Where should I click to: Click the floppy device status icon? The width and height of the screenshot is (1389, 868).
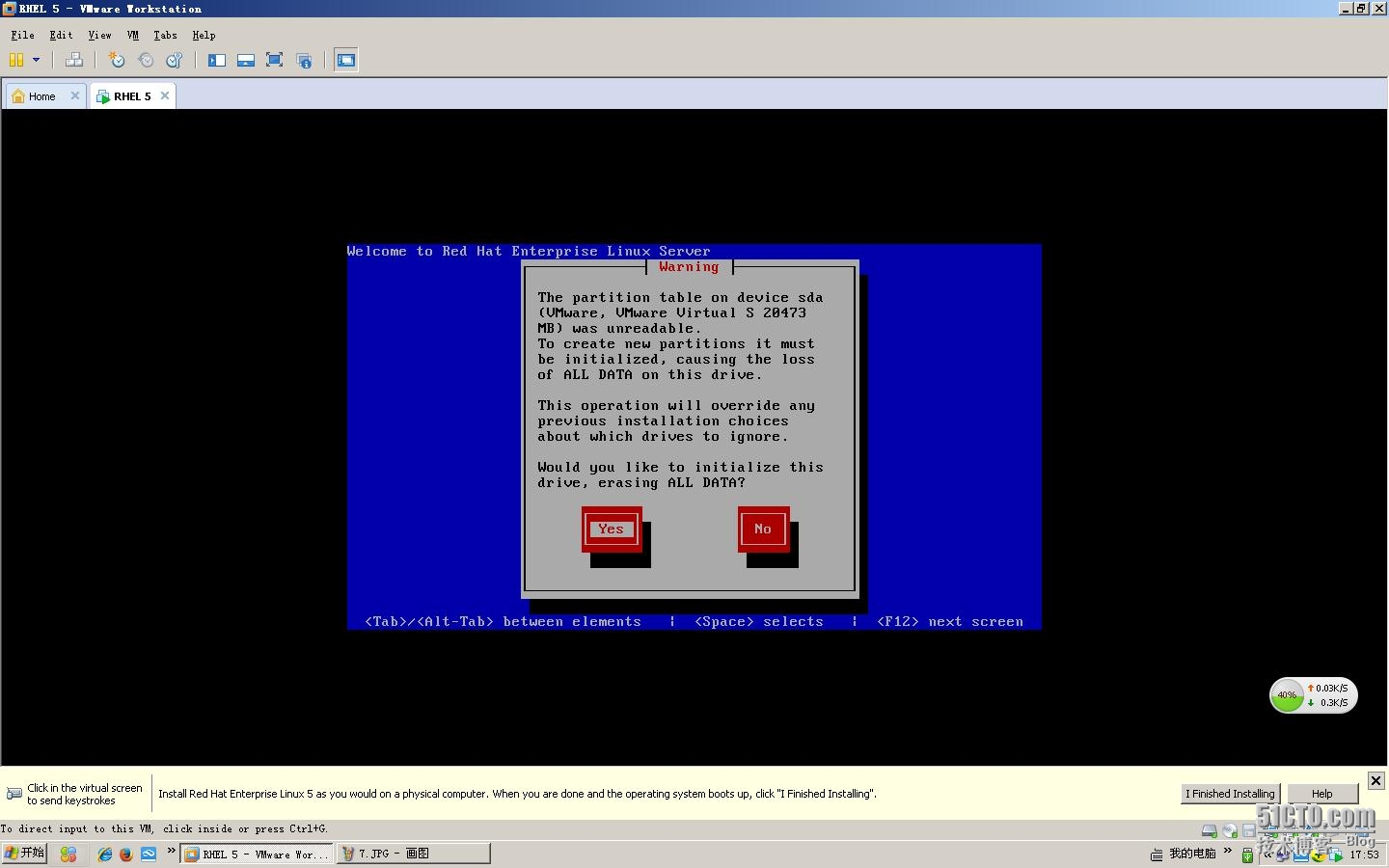(x=1249, y=830)
